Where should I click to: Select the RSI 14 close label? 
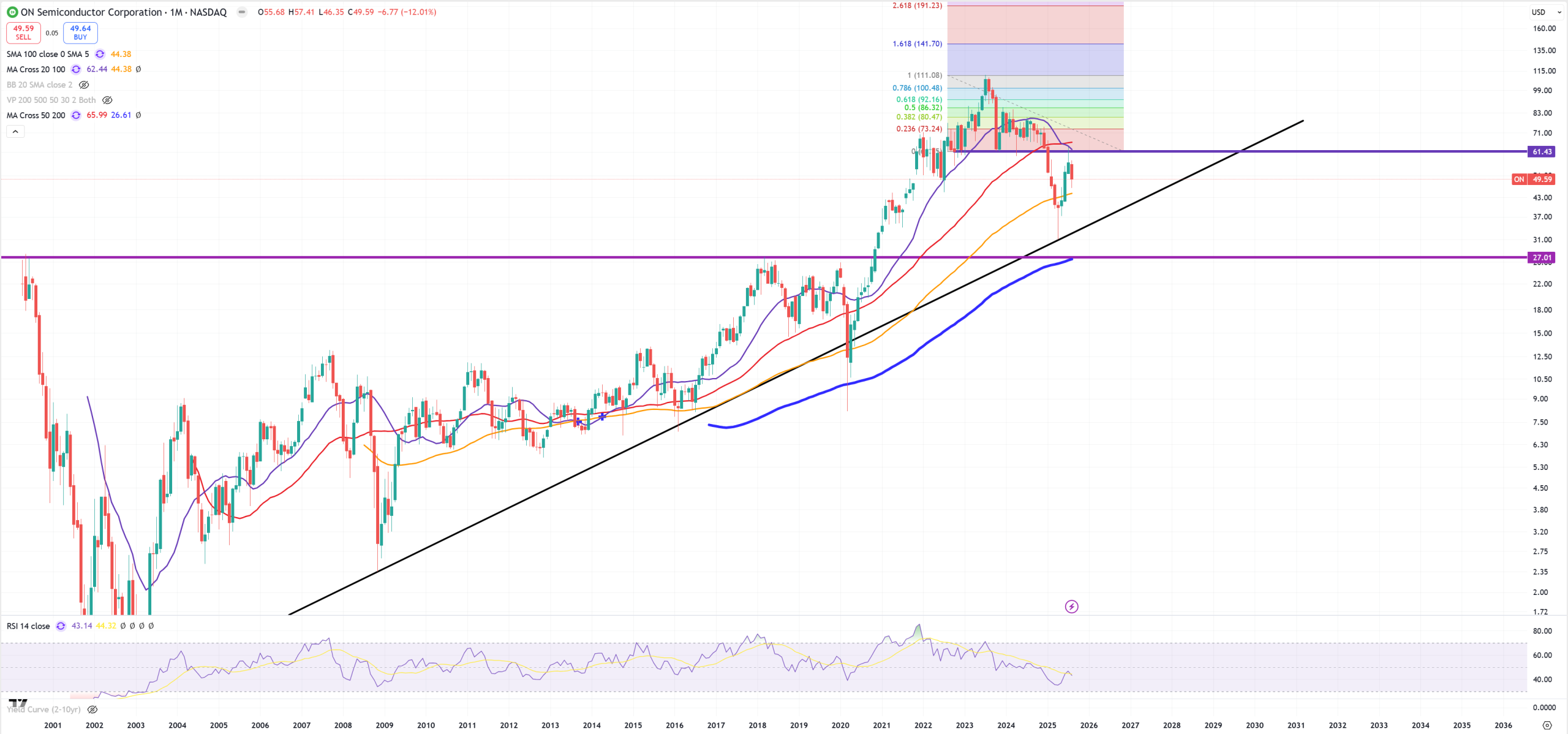pyautogui.click(x=28, y=626)
